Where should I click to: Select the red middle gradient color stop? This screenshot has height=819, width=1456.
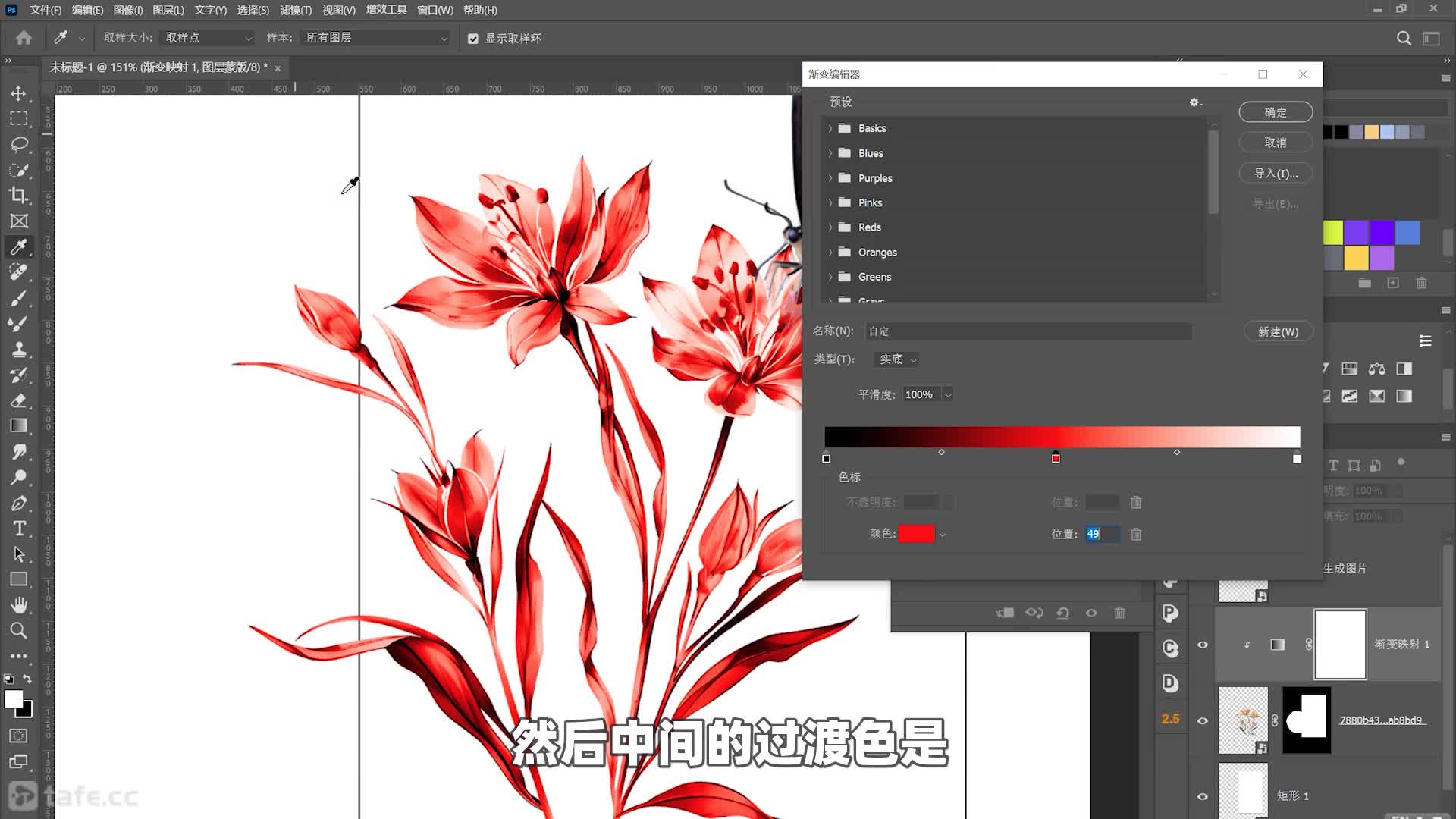[x=1056, y=457]
